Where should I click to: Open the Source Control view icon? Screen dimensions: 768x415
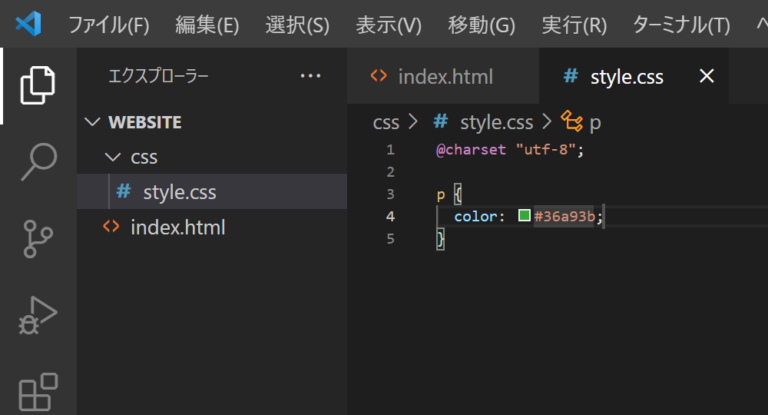(38, 239)
